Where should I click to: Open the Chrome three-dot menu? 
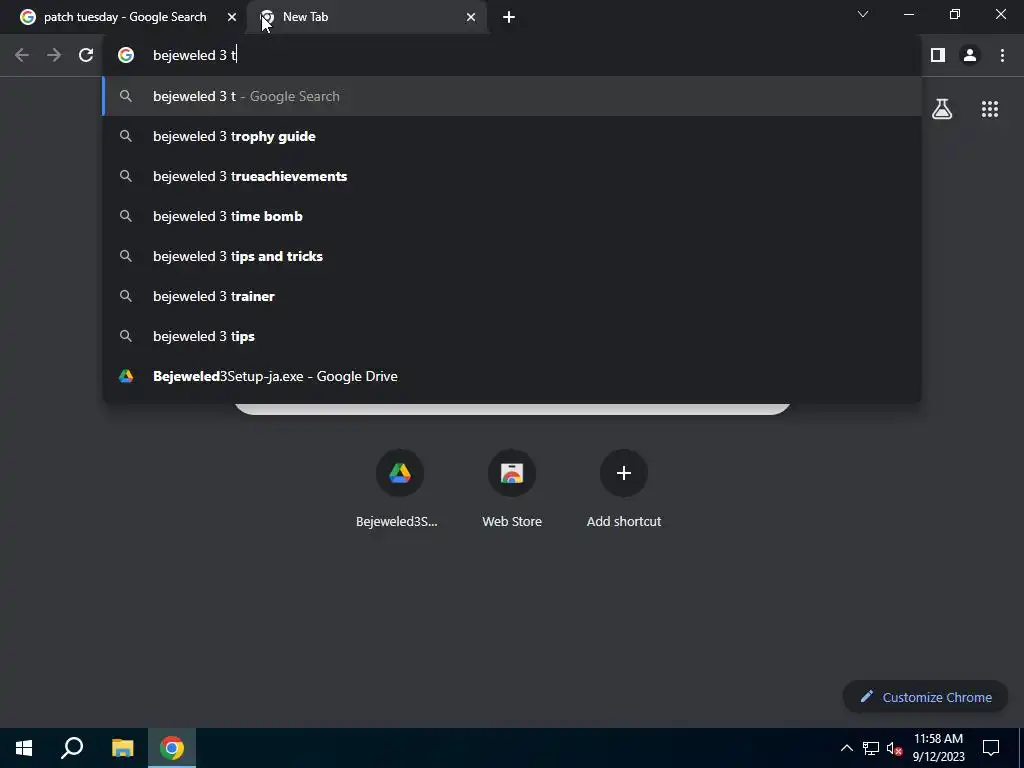click(1002, 56)
